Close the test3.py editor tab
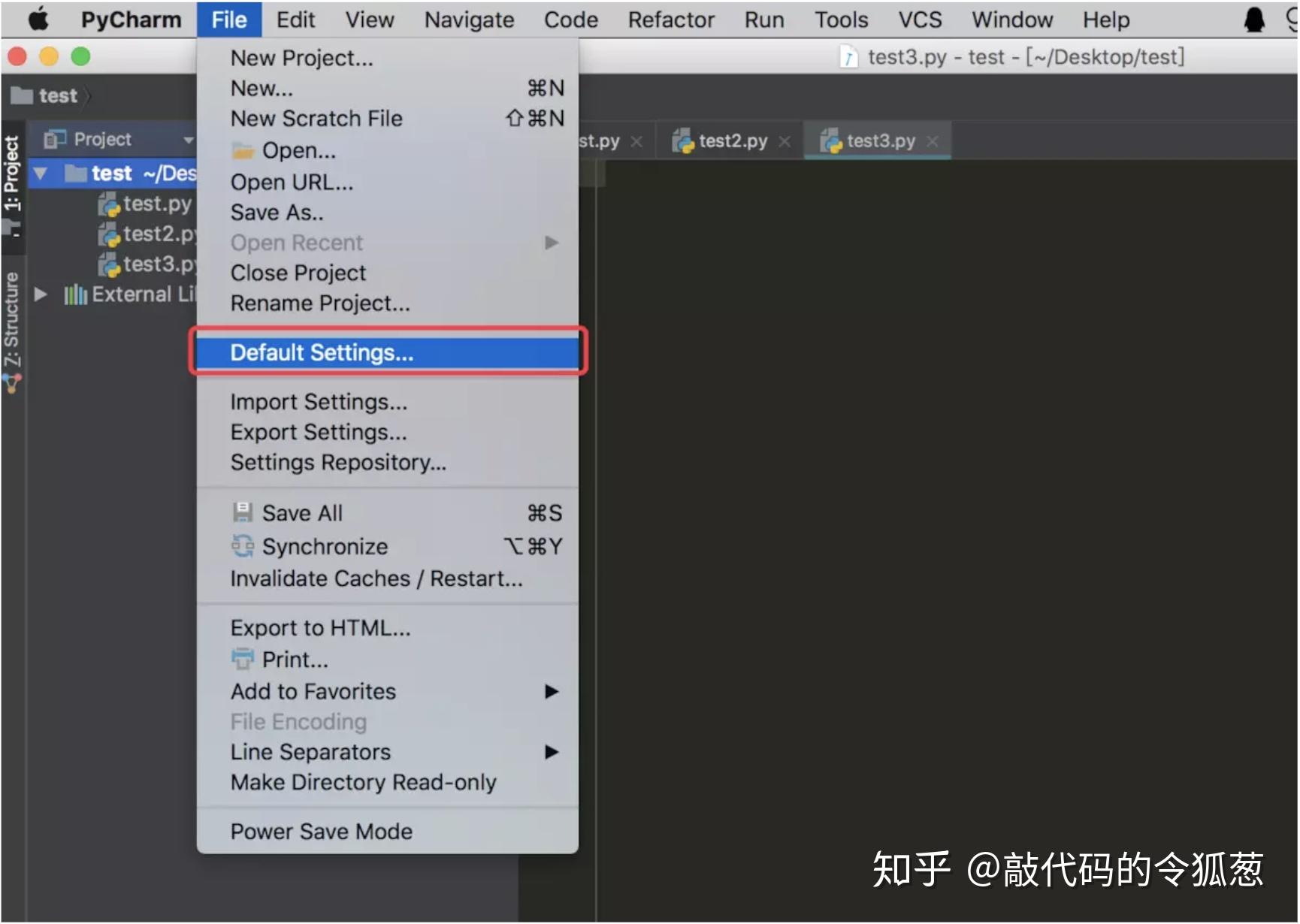This screenshot has height=924, width=1300. tap(933, 140)
